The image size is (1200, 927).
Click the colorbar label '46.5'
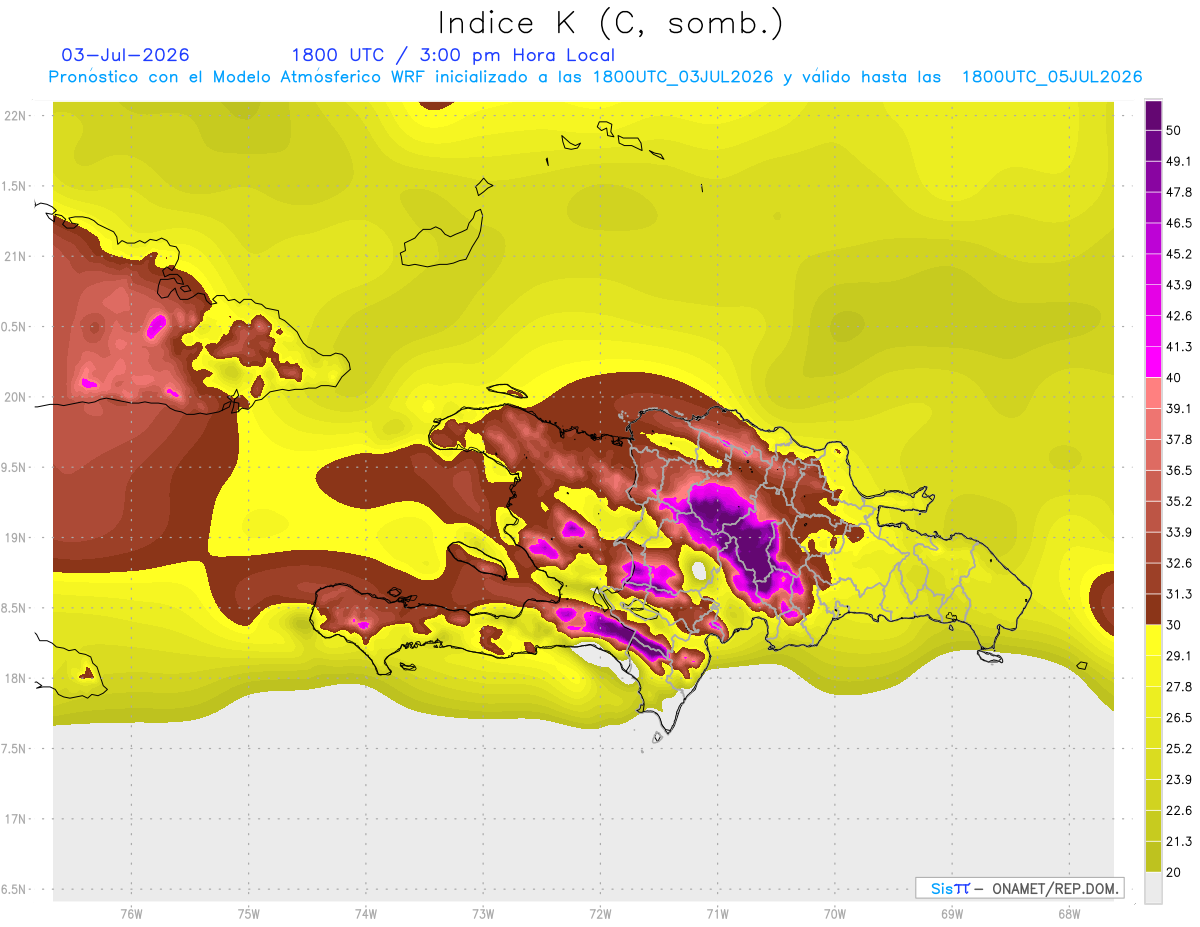click(x=1179, y=223)
